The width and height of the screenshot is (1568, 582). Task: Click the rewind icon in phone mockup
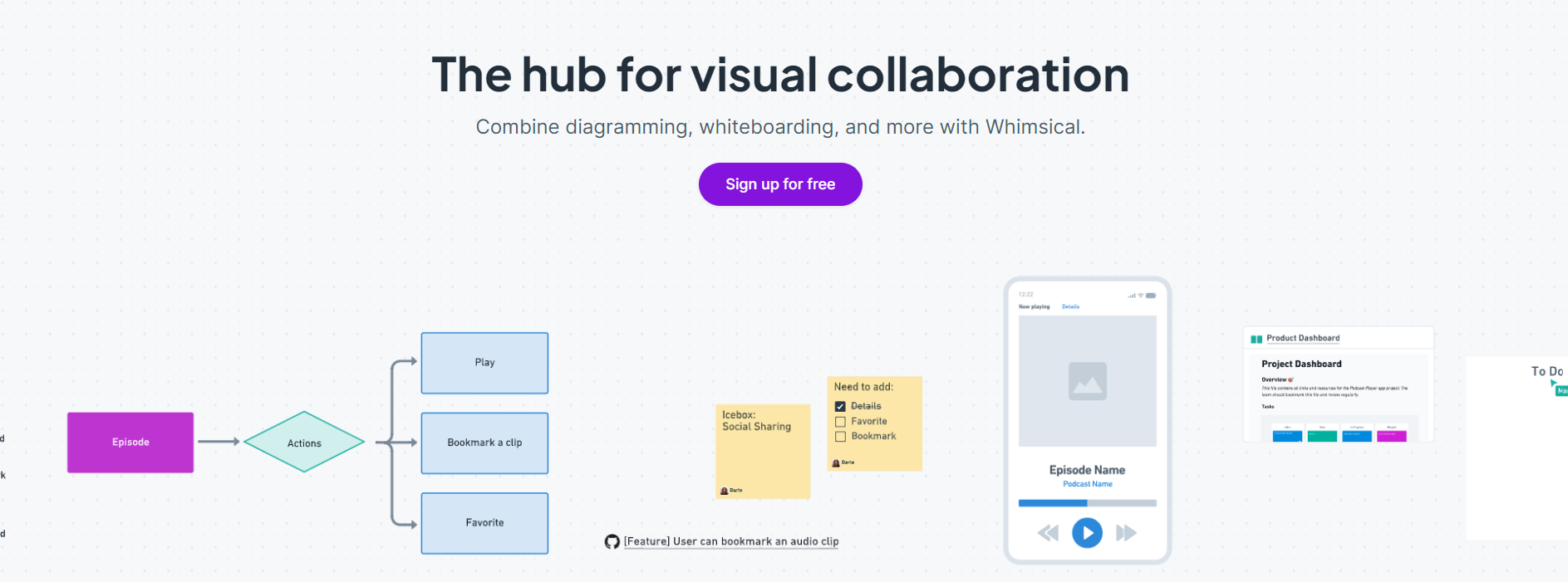pyautogui.click(x=1049, y=533)
